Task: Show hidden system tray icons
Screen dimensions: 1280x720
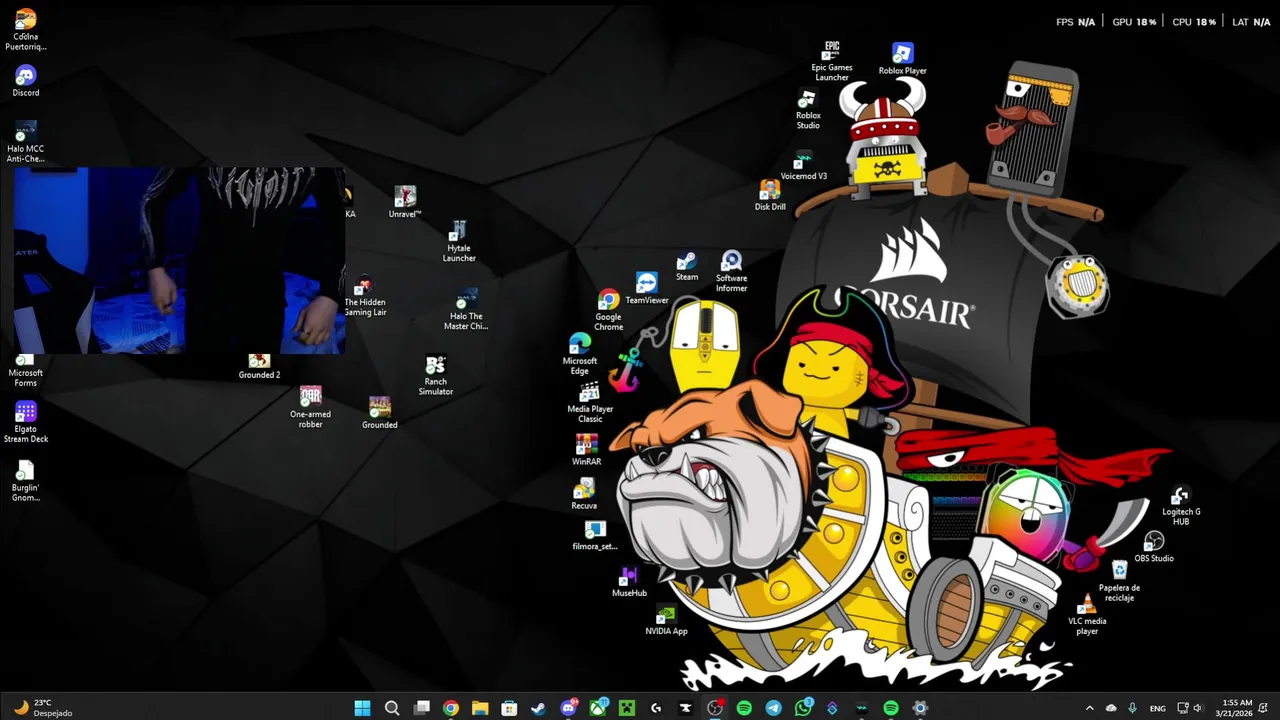Action: pos(1089,708)
